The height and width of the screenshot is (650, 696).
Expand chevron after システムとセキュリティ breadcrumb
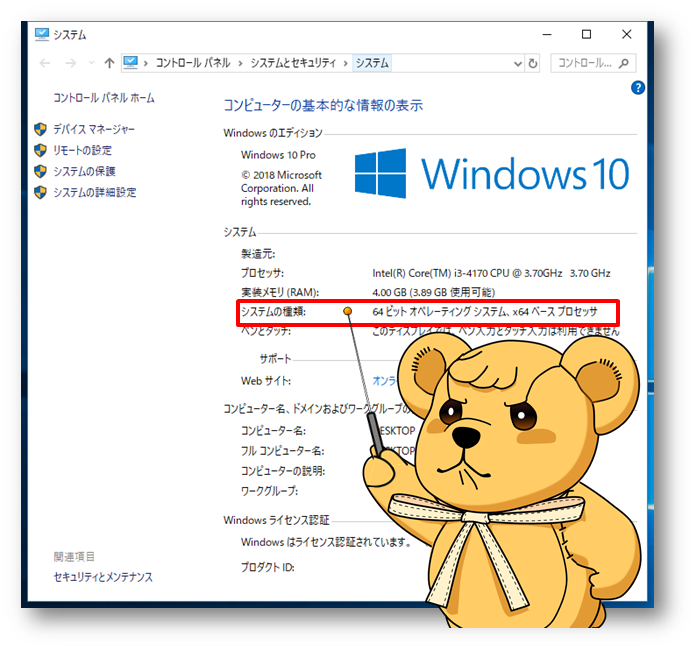345,63
